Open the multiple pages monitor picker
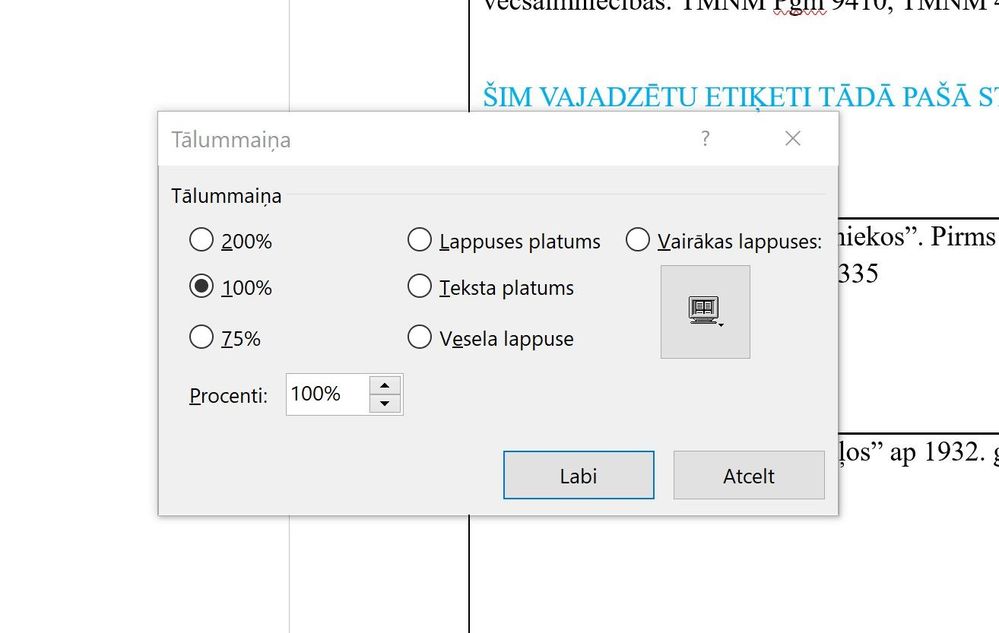This screenshot has height=633, width=999. coord(705,311)
